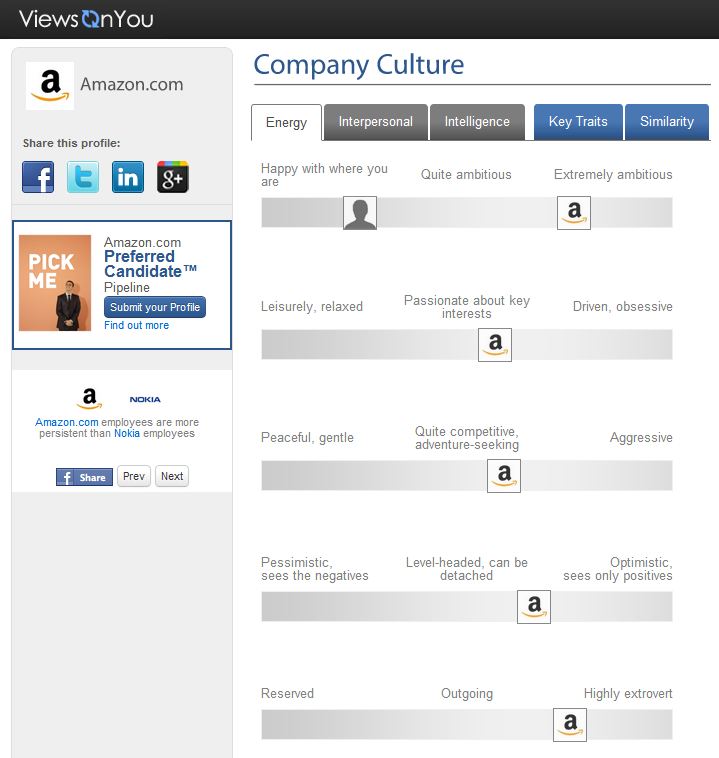
Task: Click Amazon marker on Reserved–Extrovert scale
Action: 570,725
